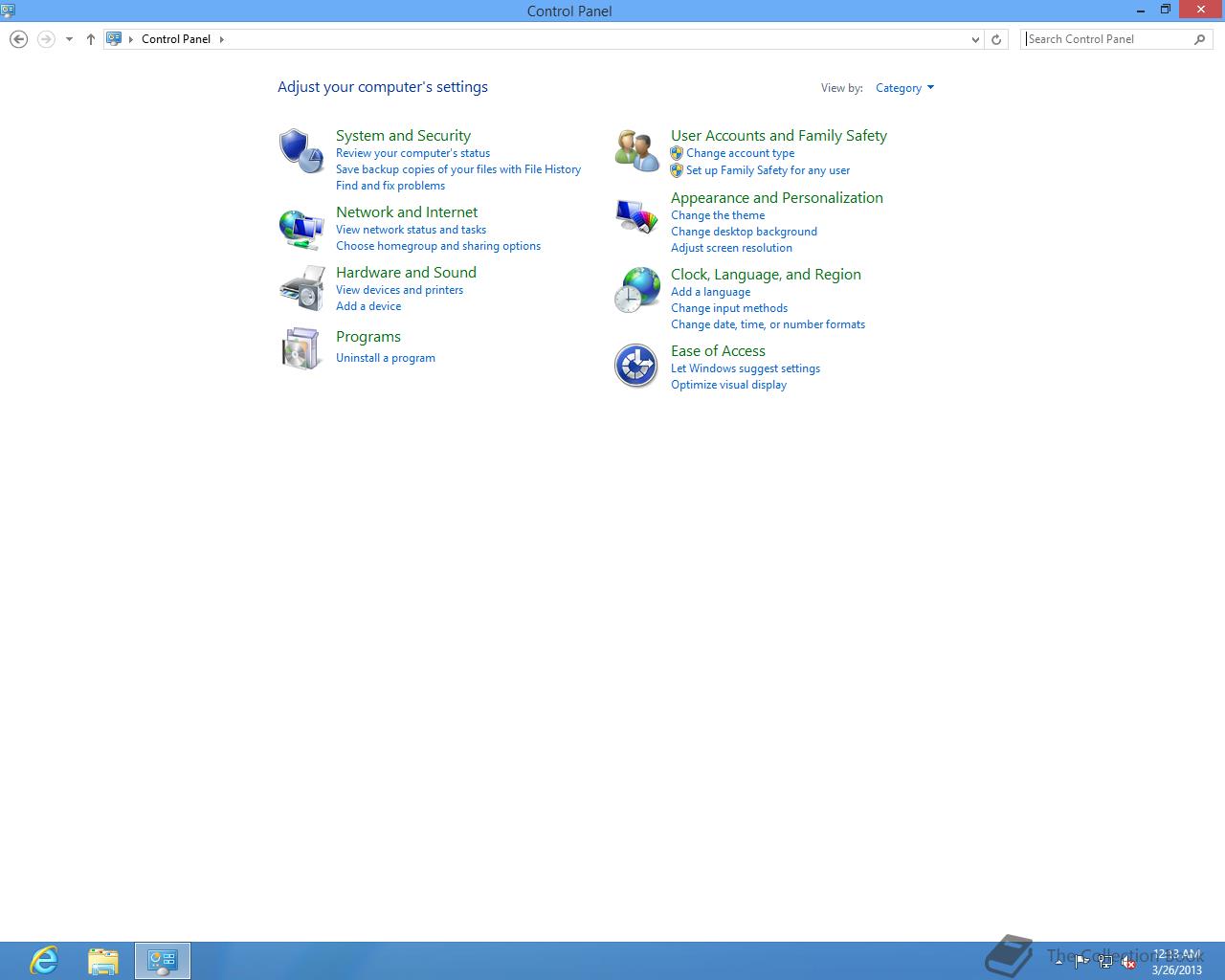Open the Network and Internet category

(407, 212)
